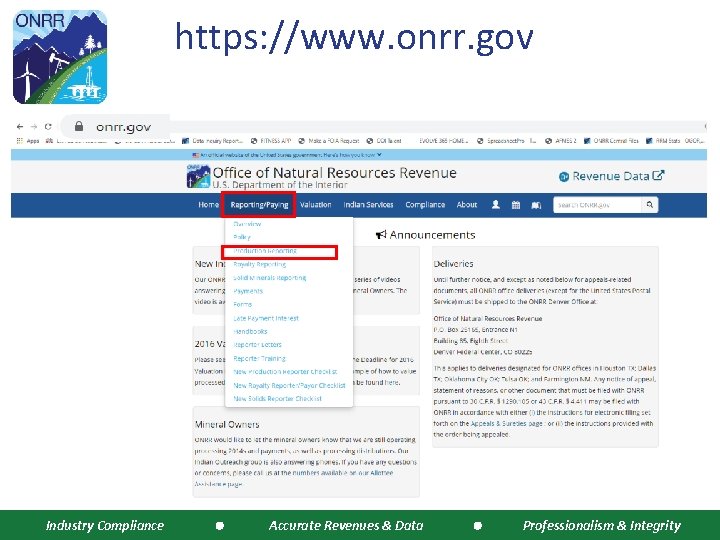The width and height of the screenshot is (720, 540).
Task: Click the open book icon in navbar
Action: click(536, 205)
